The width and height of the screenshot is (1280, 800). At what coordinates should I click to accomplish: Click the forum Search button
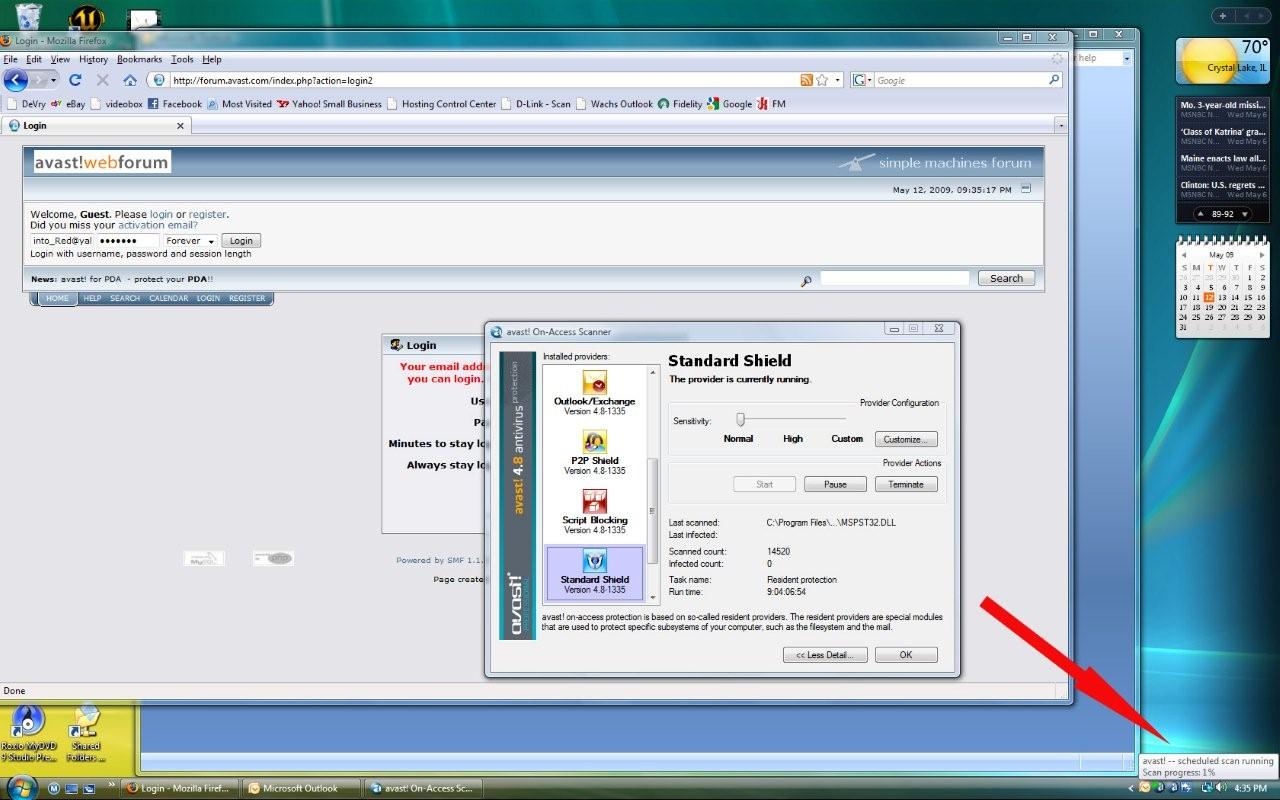pyautogui.click(x=1006, y=279)
